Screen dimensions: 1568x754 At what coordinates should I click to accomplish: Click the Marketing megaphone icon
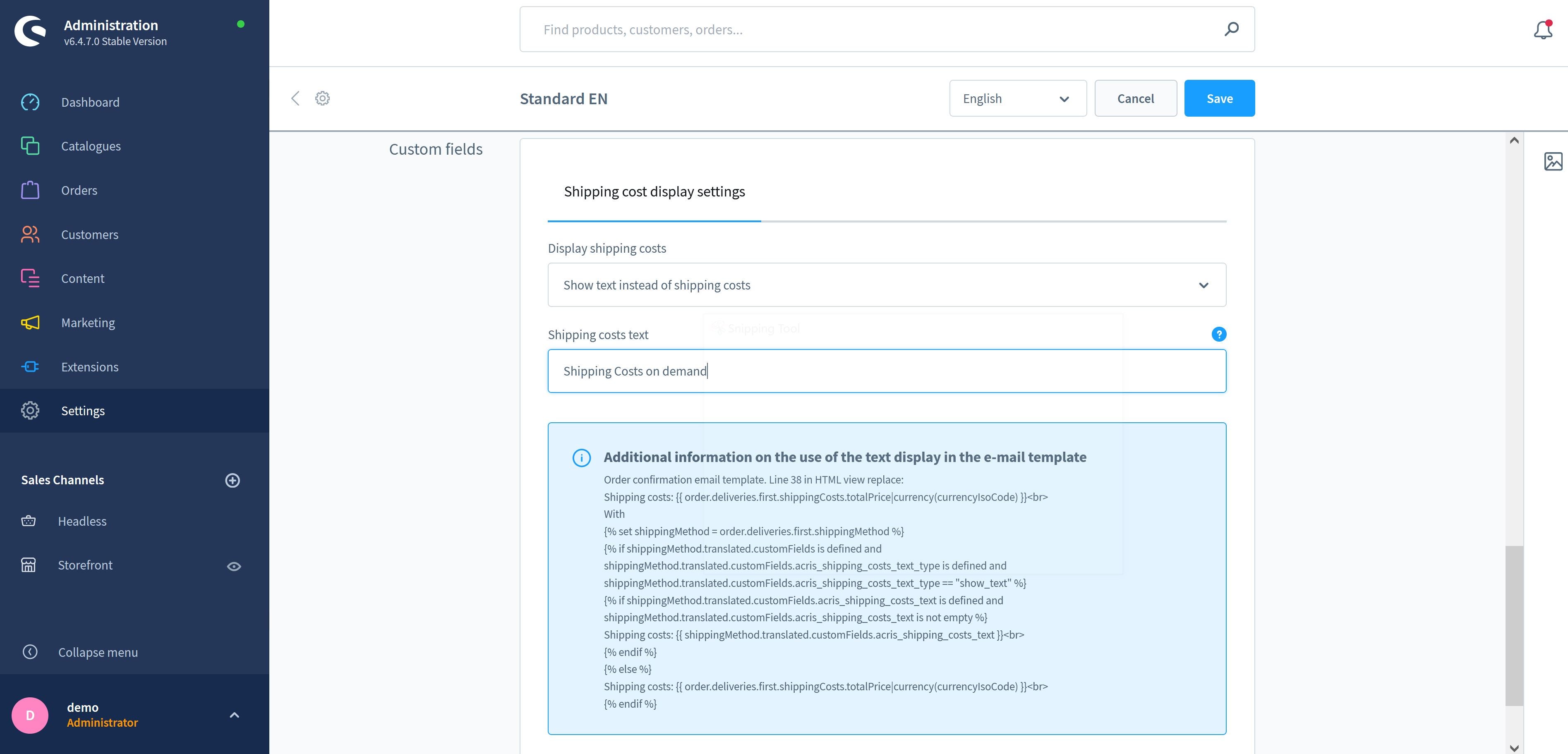click(30, 323)
